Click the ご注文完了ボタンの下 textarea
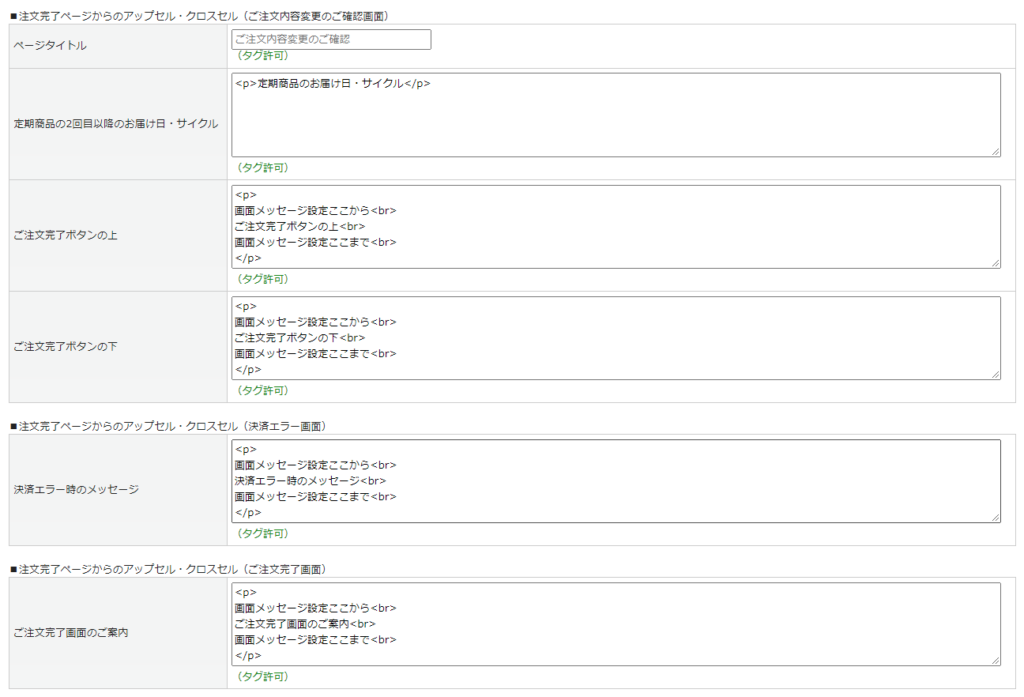This screenshot has width=1024, height=697. click(x=616, y=338)
